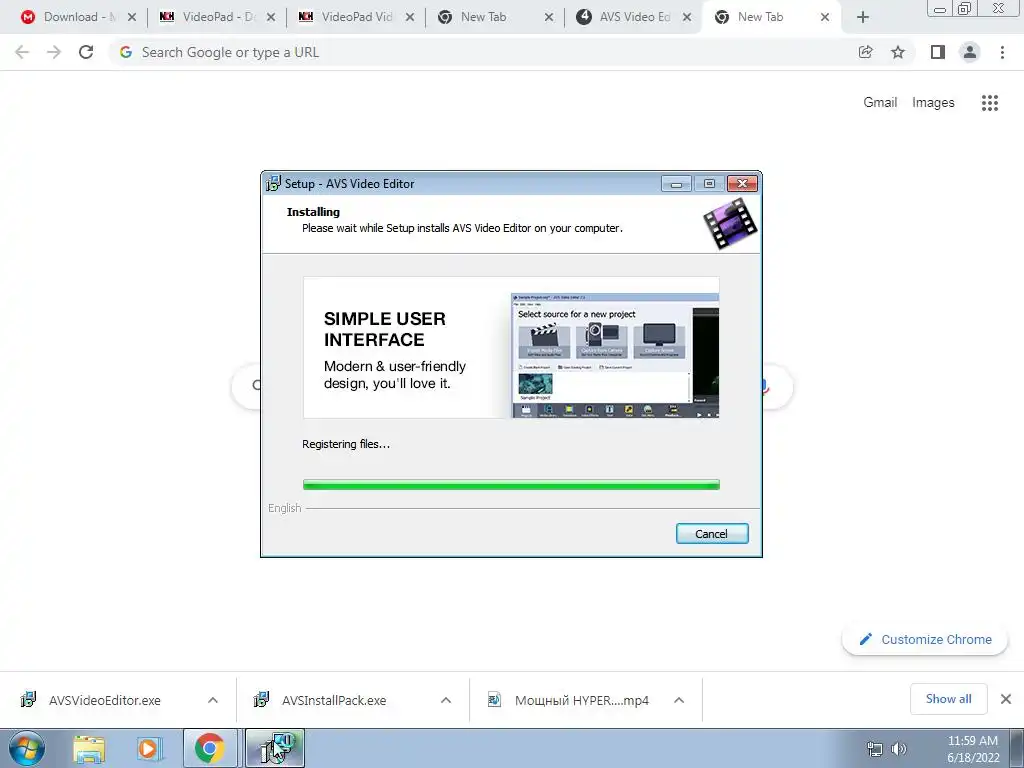1024x768 pixels.
Task: Go forward in Chrome
Action: [54, 52]
